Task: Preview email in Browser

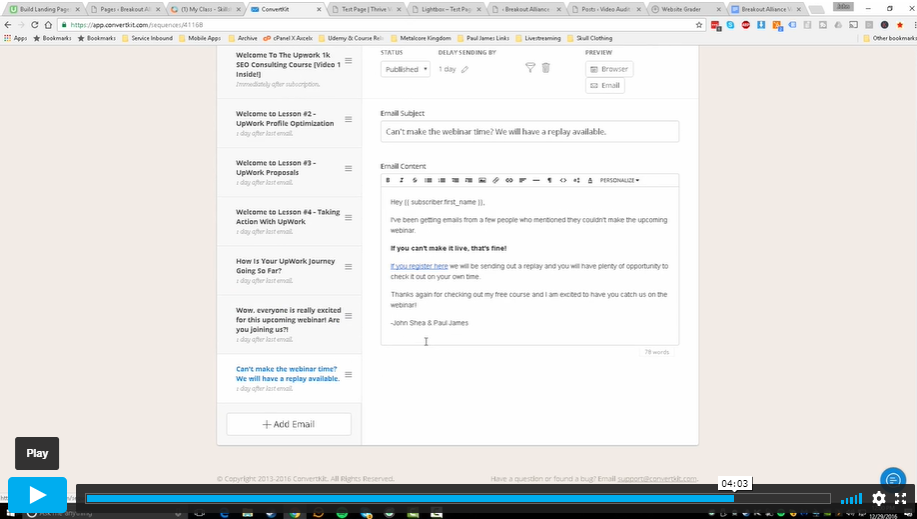Action: pyautogui.click(x=609, y=69)
